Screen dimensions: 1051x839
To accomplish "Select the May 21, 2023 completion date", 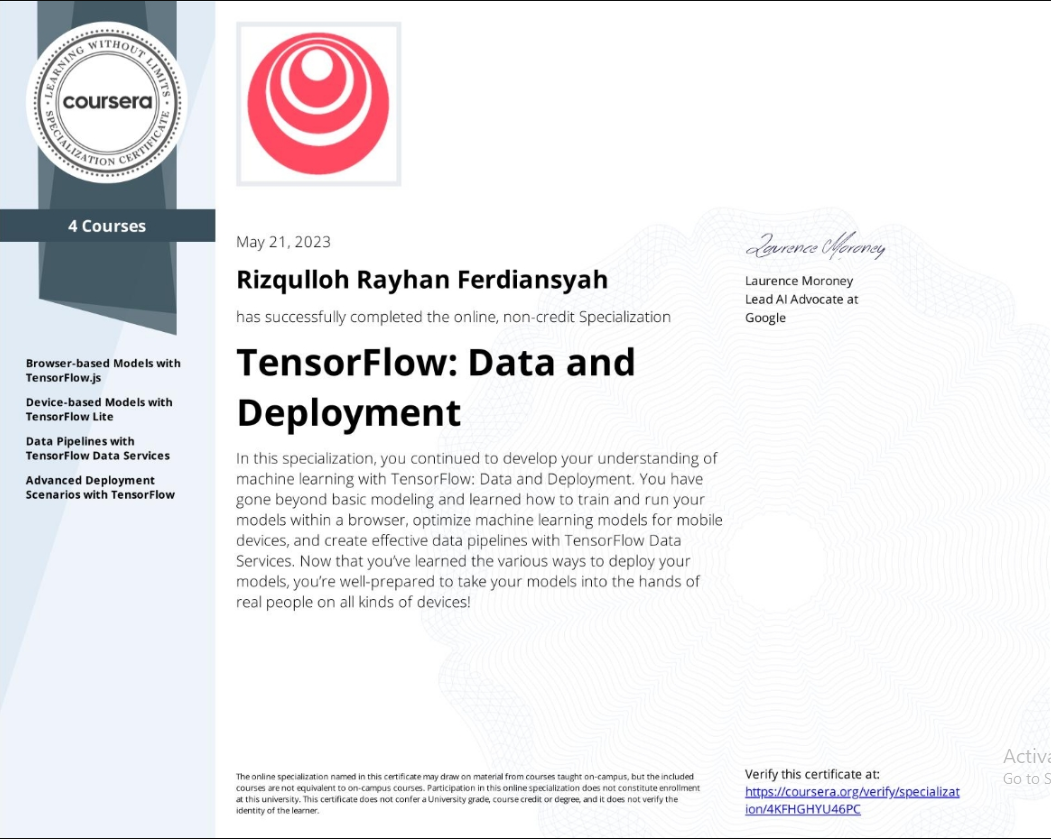I will coord(283,241).
